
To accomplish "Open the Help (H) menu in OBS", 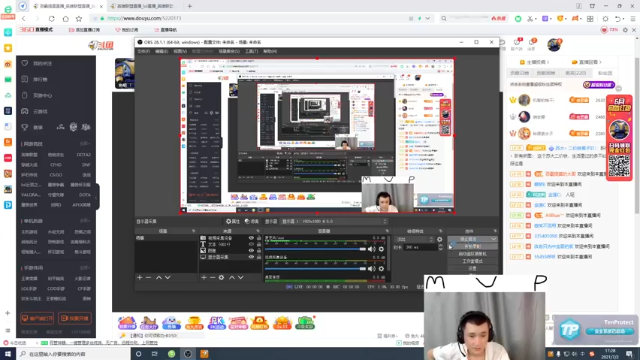I will click(270, 51).
